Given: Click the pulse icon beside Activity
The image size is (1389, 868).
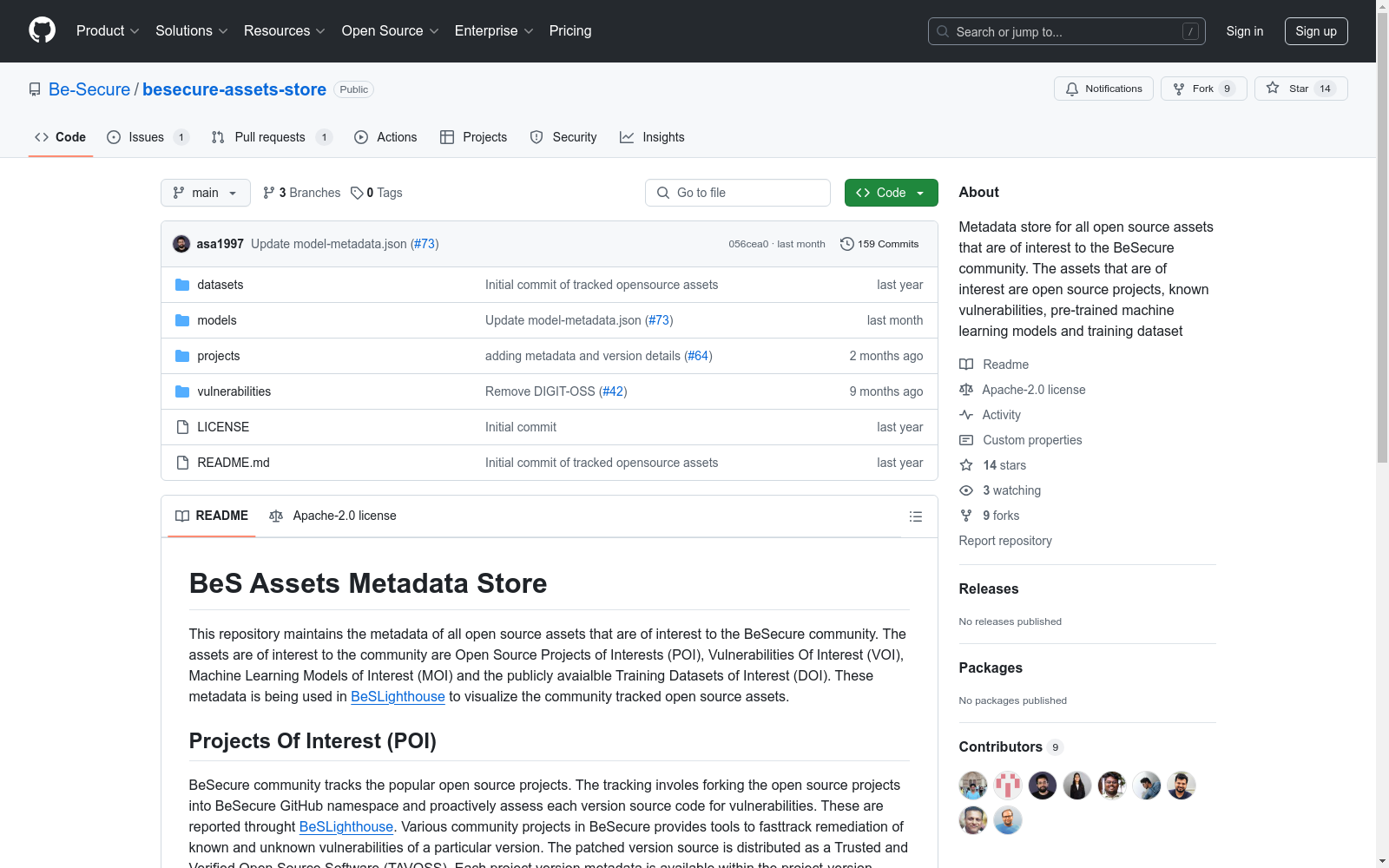Looking at the screenshot, I should pos(966,415).
